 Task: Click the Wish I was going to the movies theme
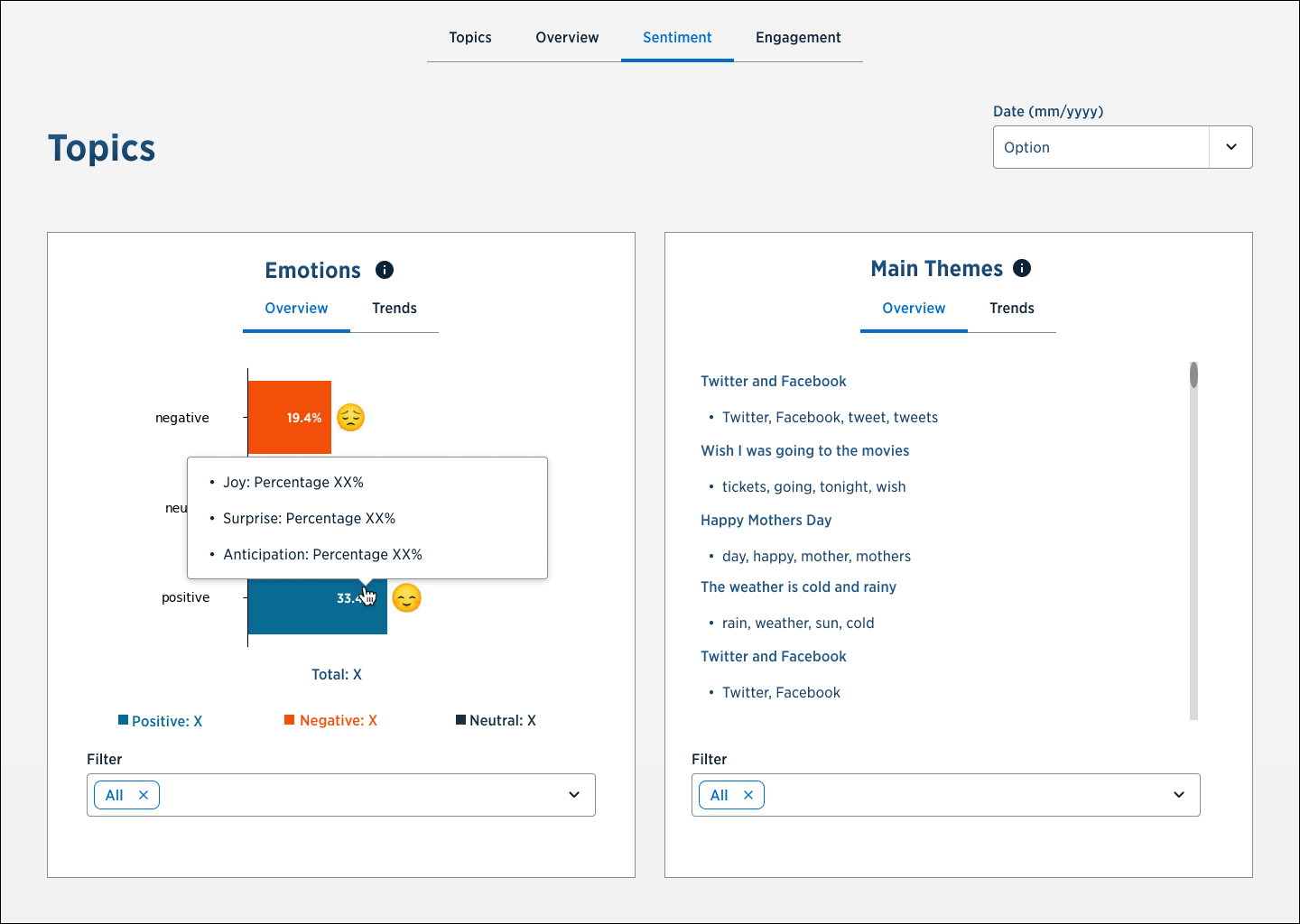[x=805, y=451]
